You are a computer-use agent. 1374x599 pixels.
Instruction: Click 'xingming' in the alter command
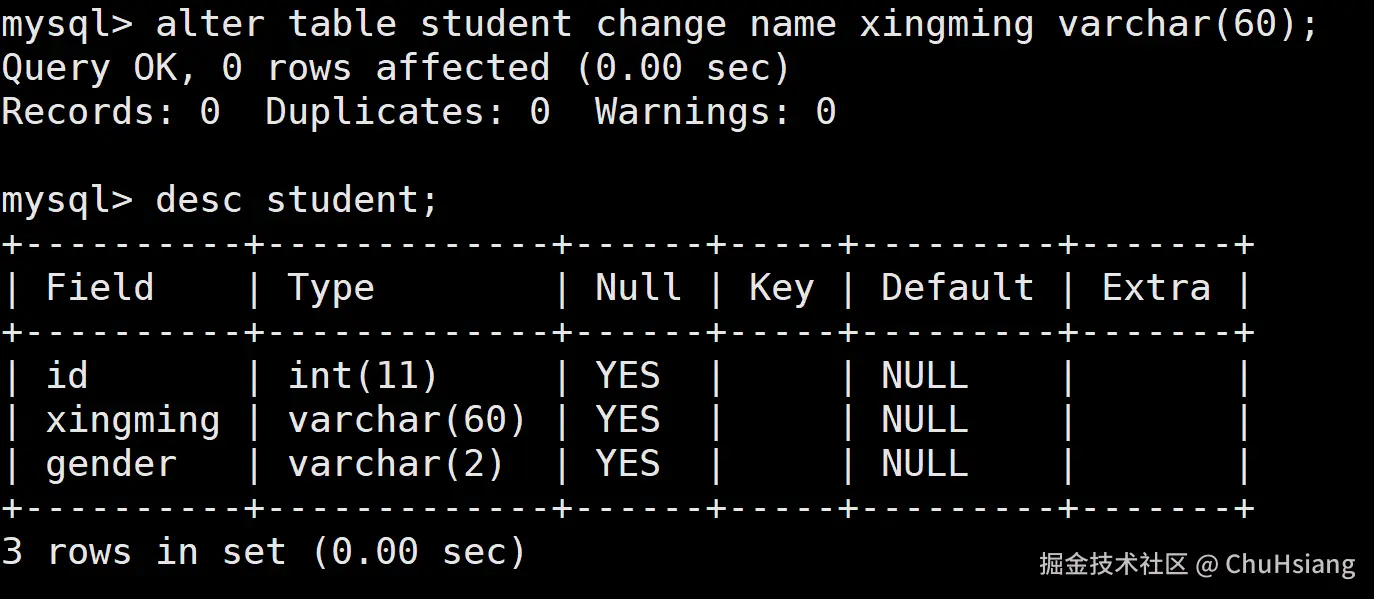coord(946,23)
